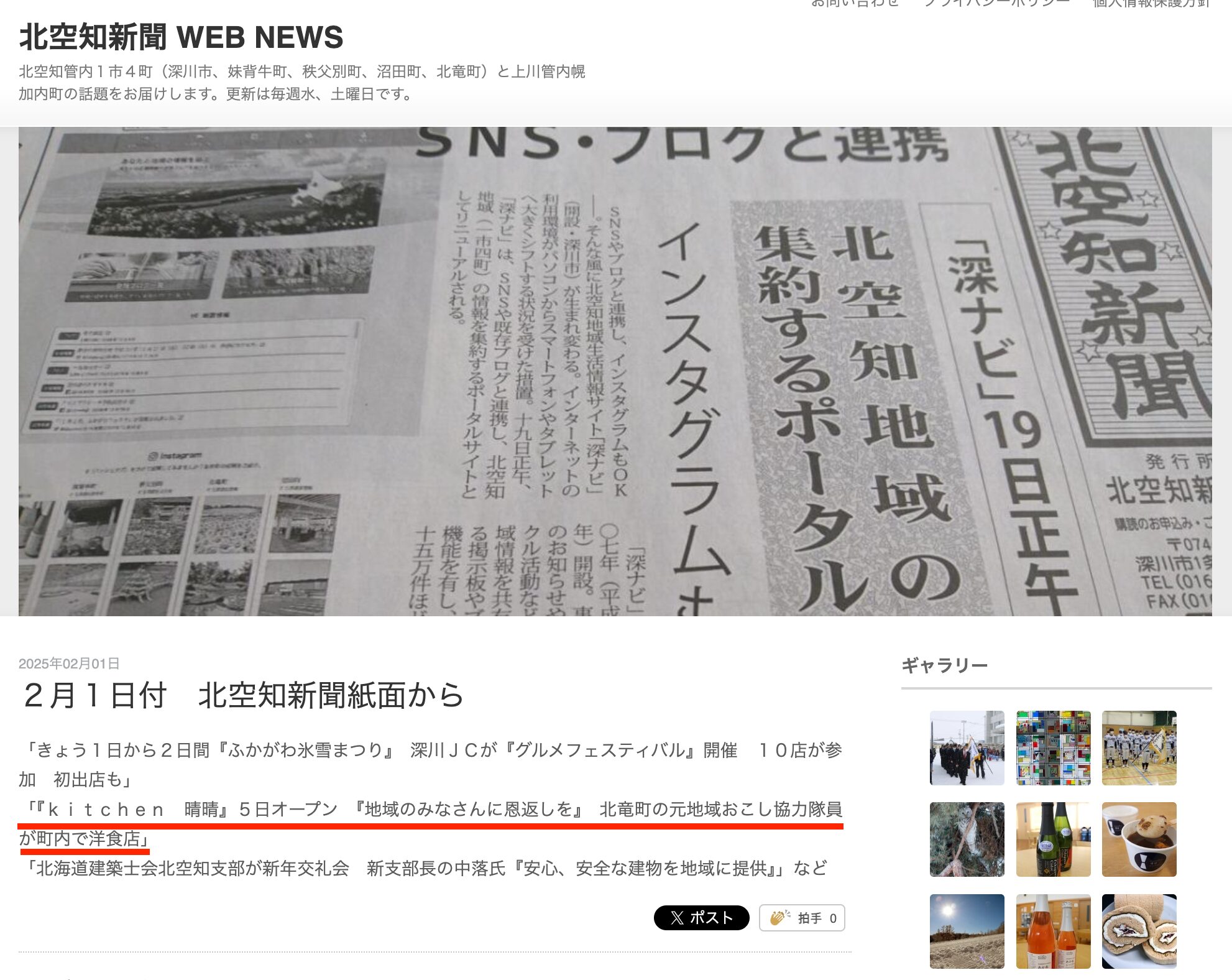Open the sun over field thumbnail
Viewport: 1232px width, 980px height.
click(967, 931)
